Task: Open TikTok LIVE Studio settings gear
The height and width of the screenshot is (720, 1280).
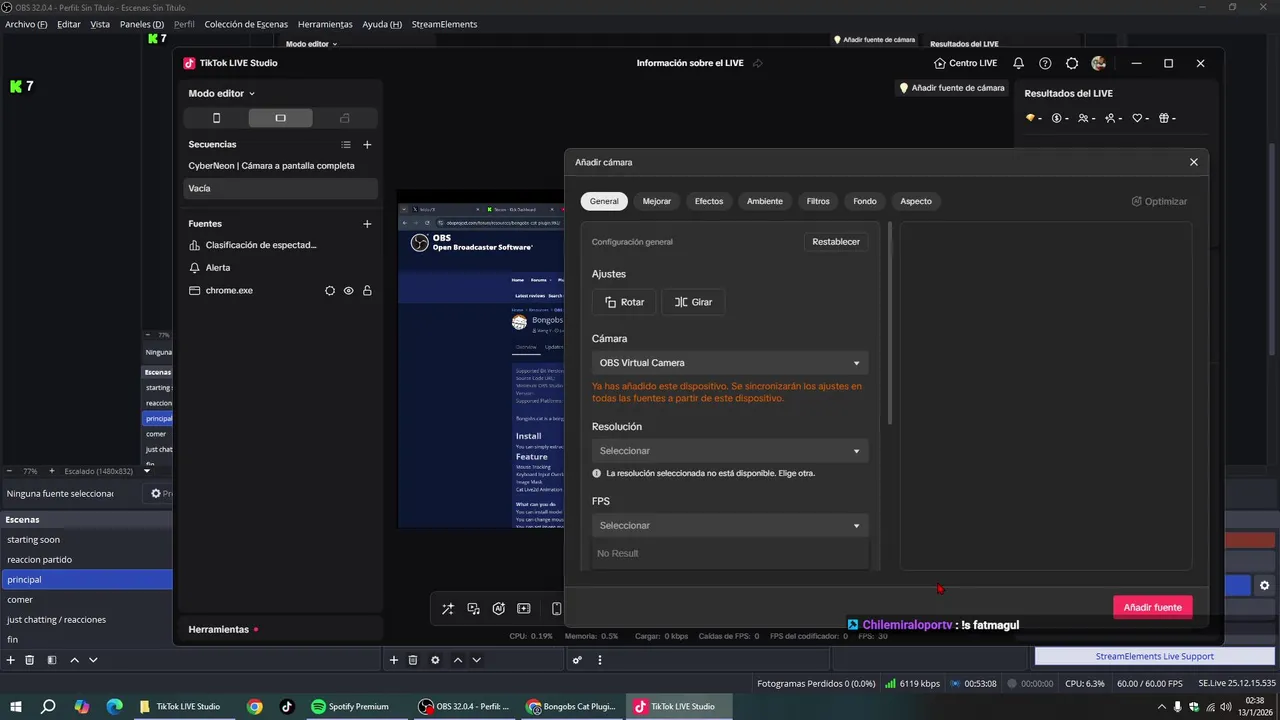Action: pyautogui.click(x=1072, y=63)
